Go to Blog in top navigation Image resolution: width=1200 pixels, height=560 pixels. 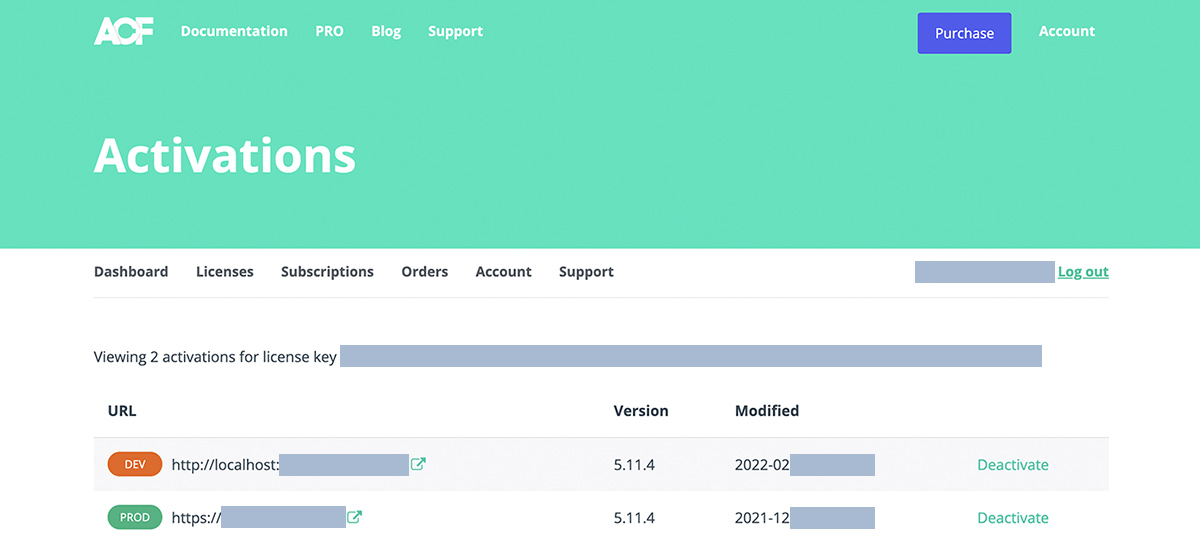click(386, 31)
